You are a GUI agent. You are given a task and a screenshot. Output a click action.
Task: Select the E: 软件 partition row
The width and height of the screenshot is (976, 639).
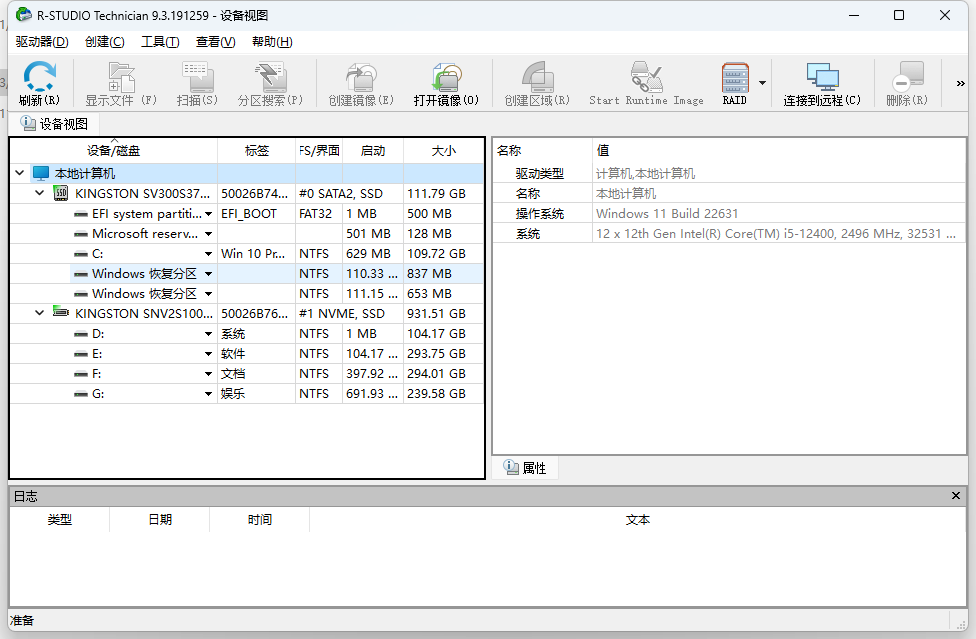(x=247, y=354)
